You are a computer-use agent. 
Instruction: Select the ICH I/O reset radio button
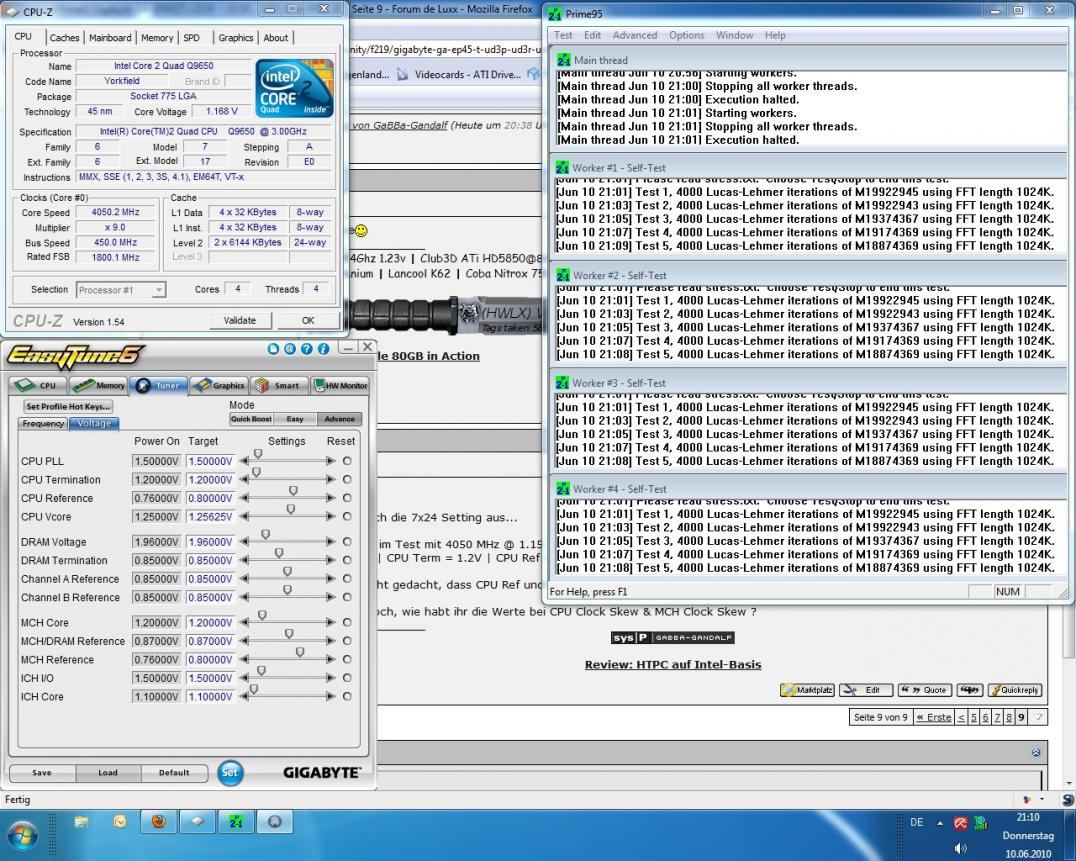347,678
